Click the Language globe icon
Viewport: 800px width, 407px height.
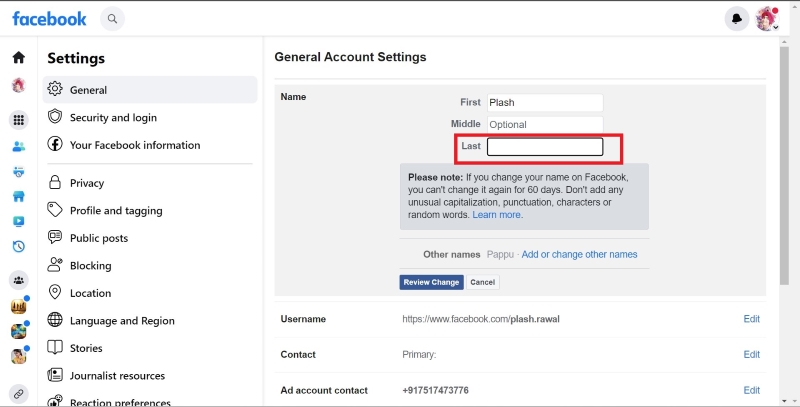55,320
